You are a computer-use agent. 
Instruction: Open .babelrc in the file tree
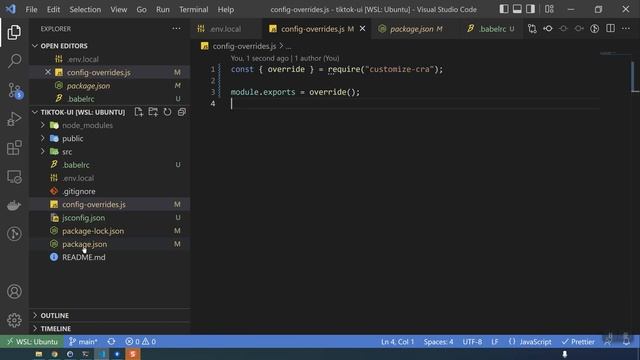tap(109, 165)
